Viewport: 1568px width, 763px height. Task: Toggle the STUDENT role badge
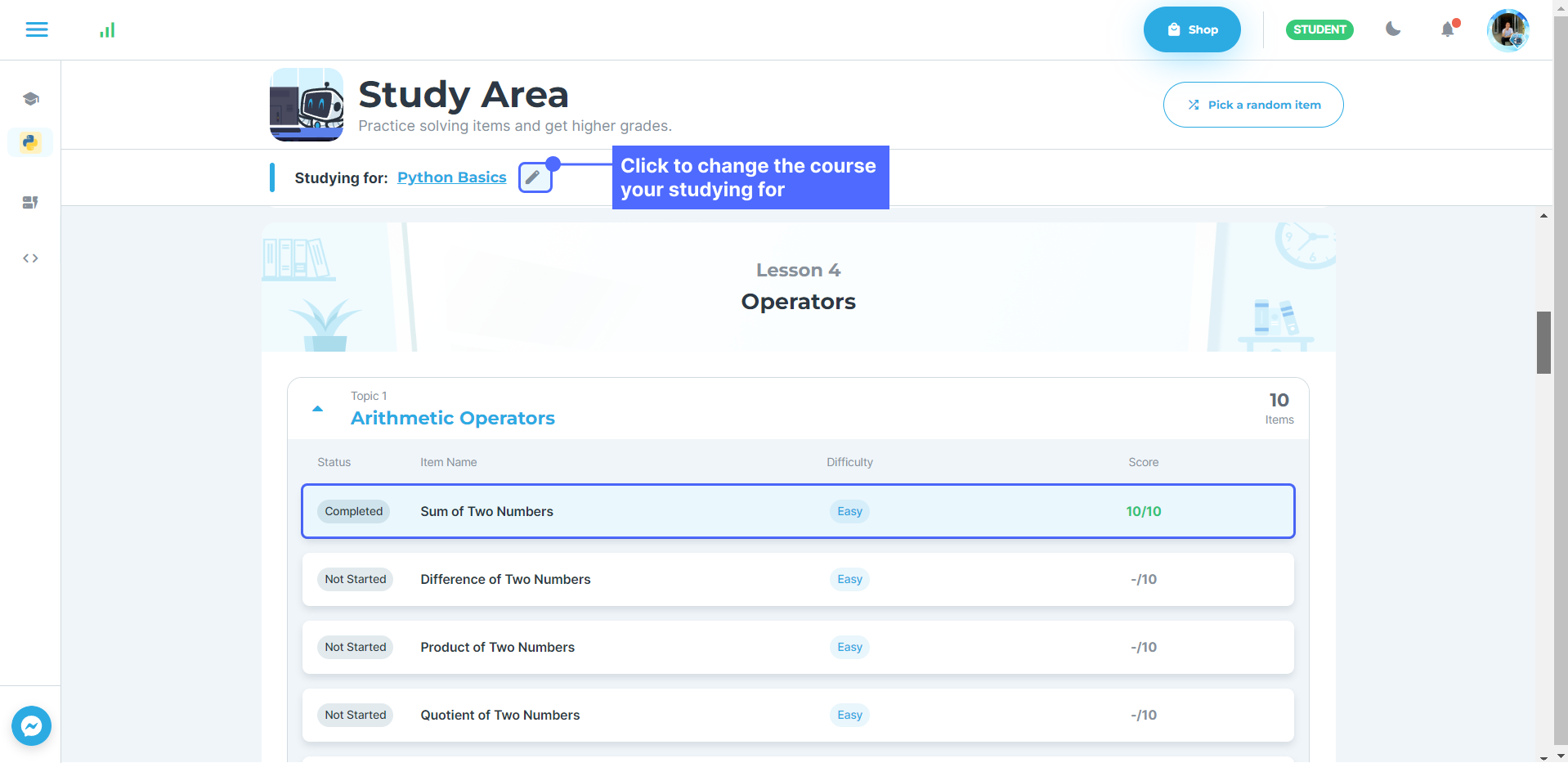(x=1319, y=29)
